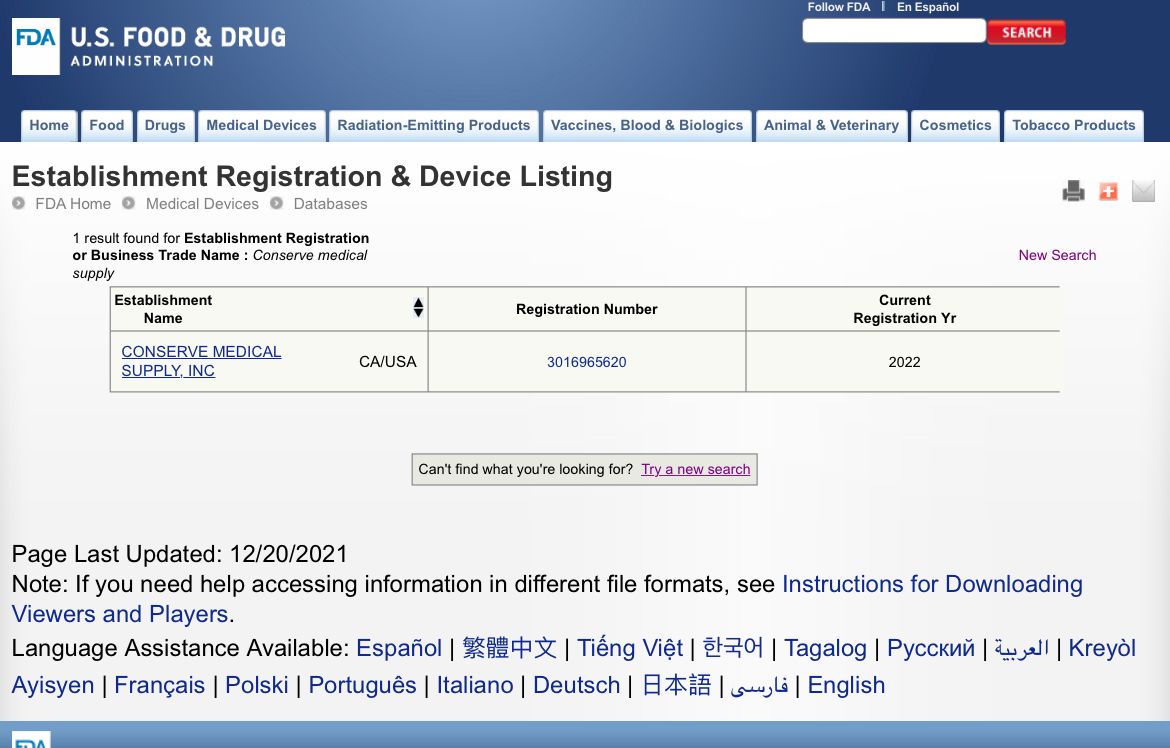Click the footer FDA logo
Viewport: 1170px width, 748px height.
pos(31,740)
